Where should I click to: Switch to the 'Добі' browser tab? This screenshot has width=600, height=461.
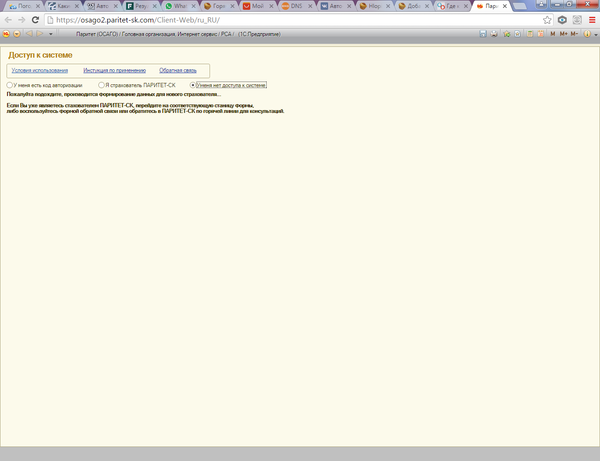click(413, 6)
